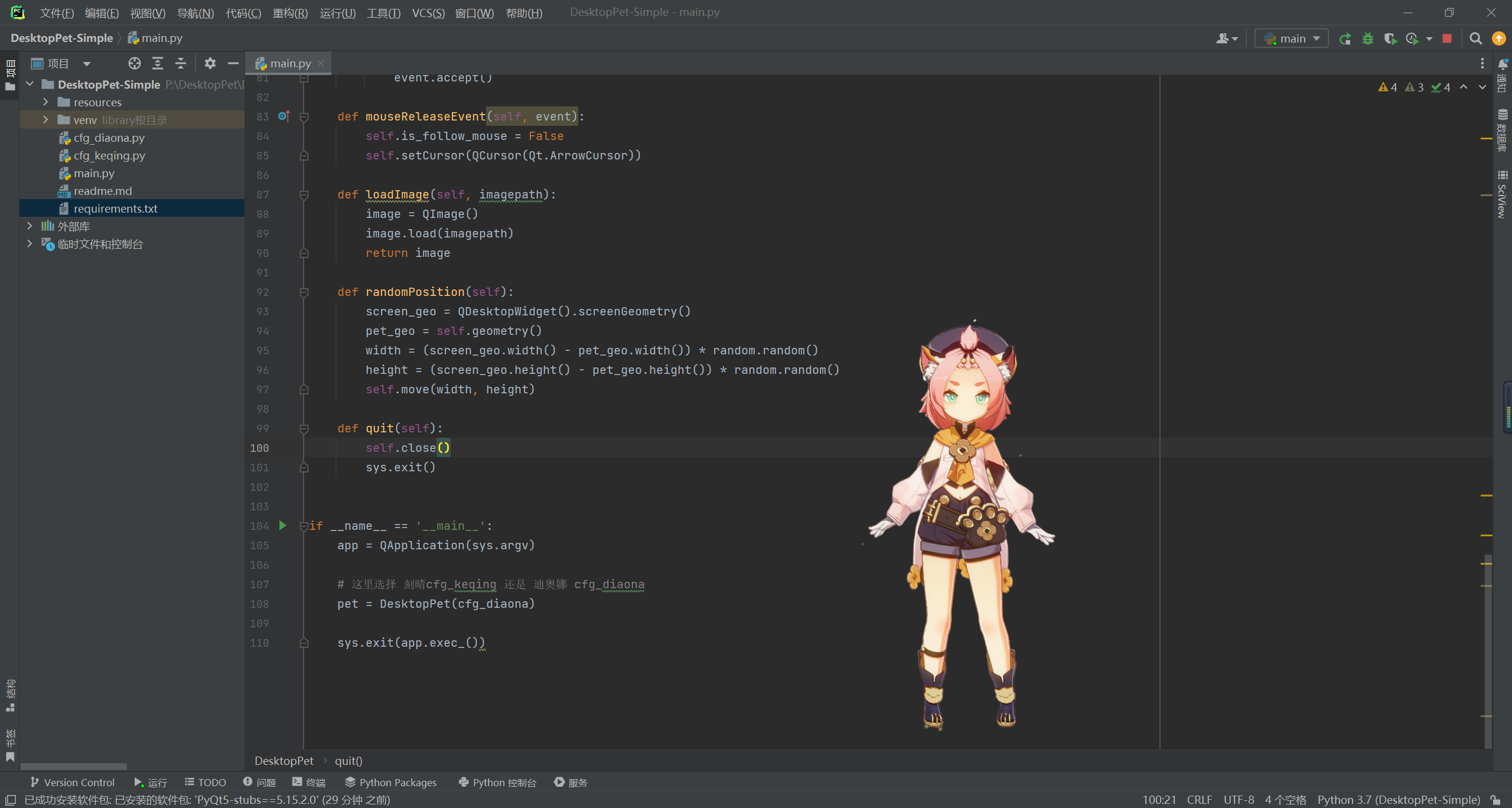The height and width of the screenshot is (808, 1512).
Task: Click the DesktopPet breadcrumb link
Action: click(283, 761)
